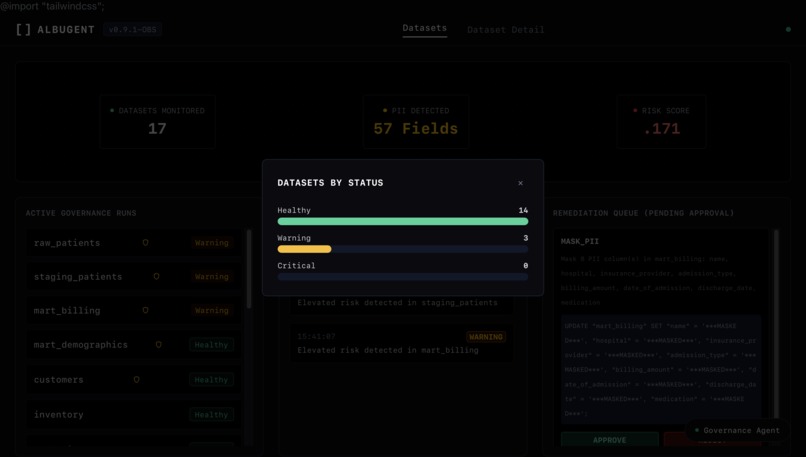The width and height of the screenshot is (806, 457).
Task: Click the governance runs list scrollbar
Action: 249,268
